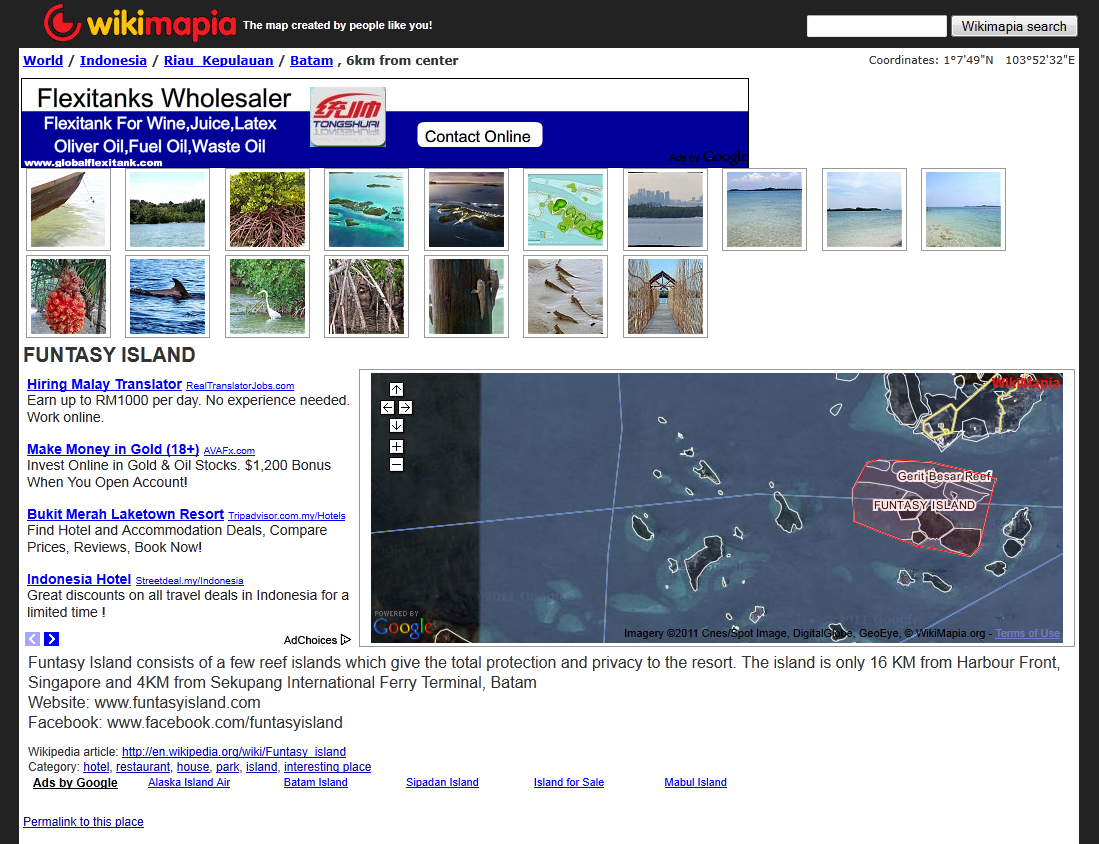The image size is (1099, 844).
Task: Pan the map up with the arrow
Action: pos(396,389)
